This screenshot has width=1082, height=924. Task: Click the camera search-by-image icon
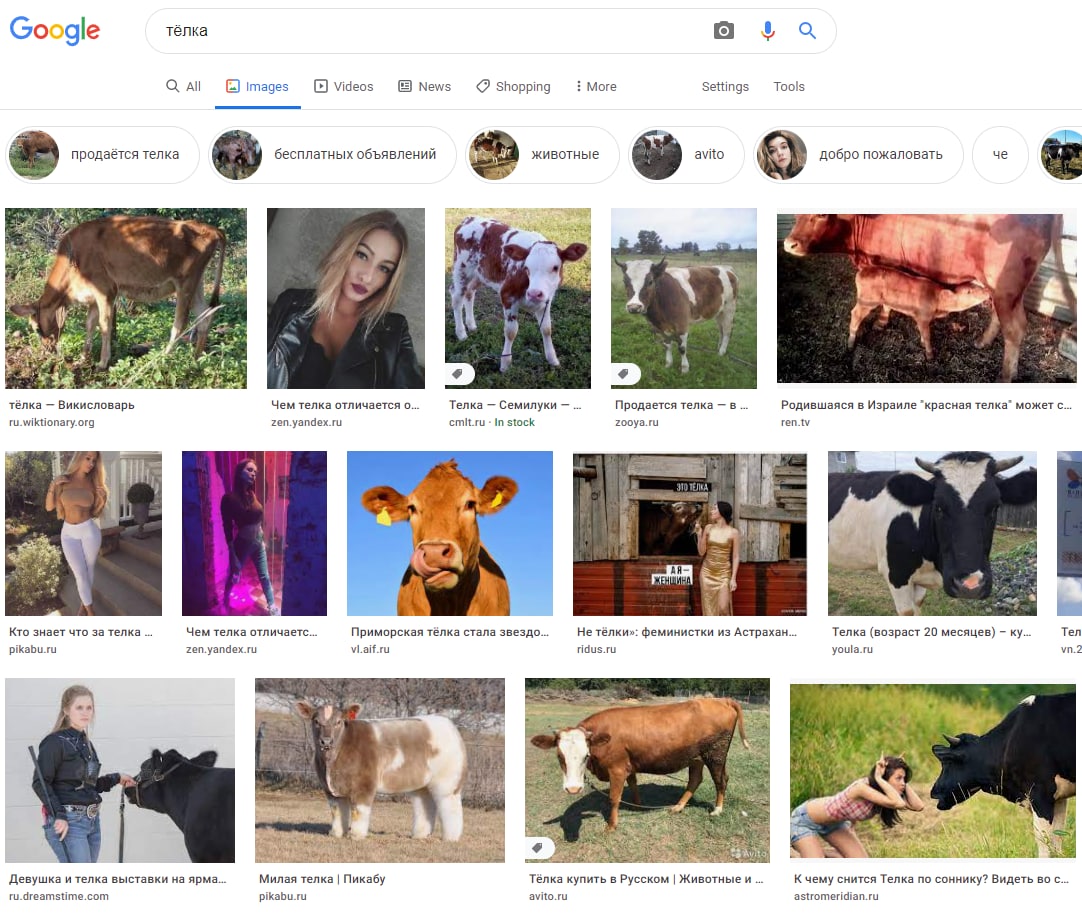[x=724, y=31]
